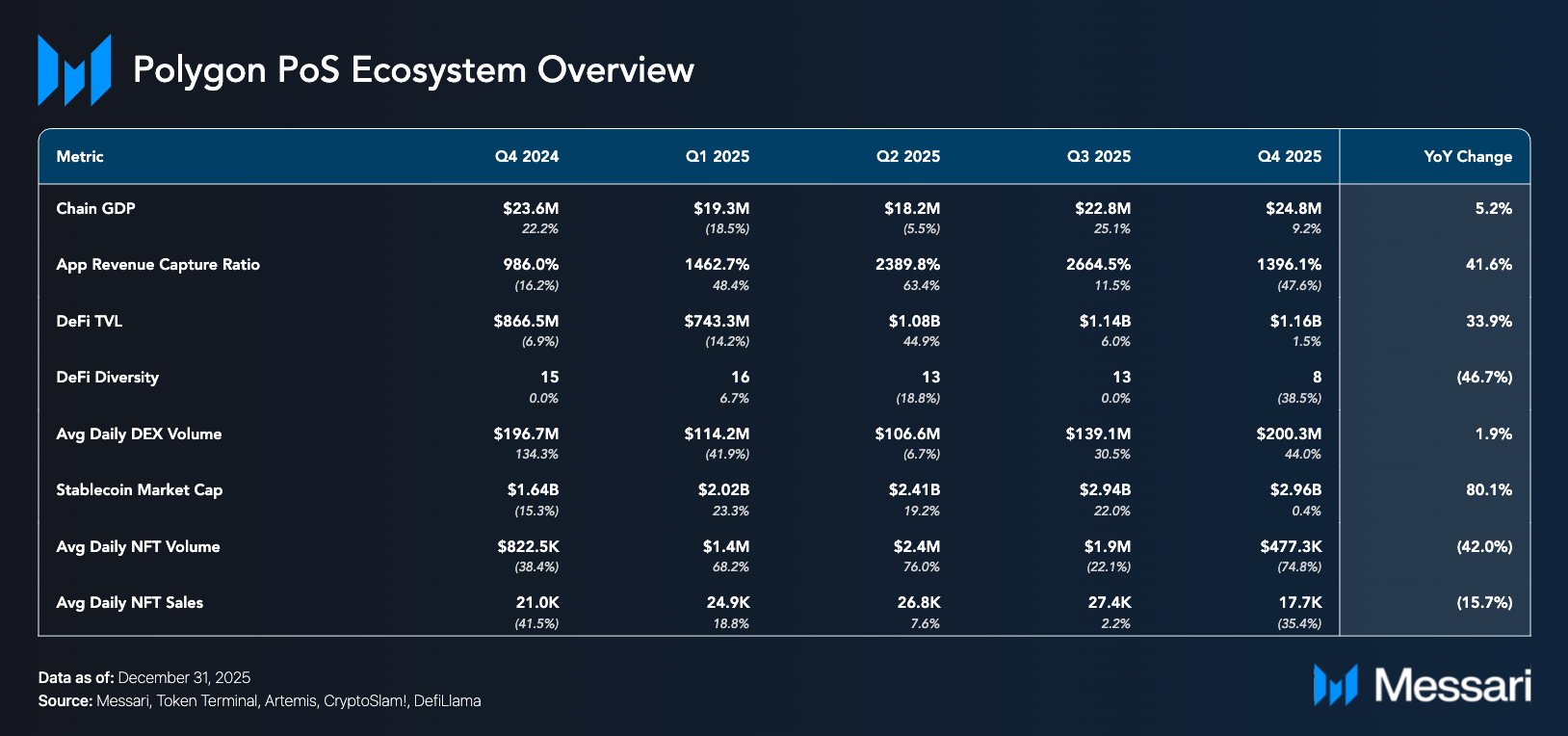Select the 'Avg Daily NFT Volume' row label
Viewport: 1568px width, 736px height.
pos(138,546)
